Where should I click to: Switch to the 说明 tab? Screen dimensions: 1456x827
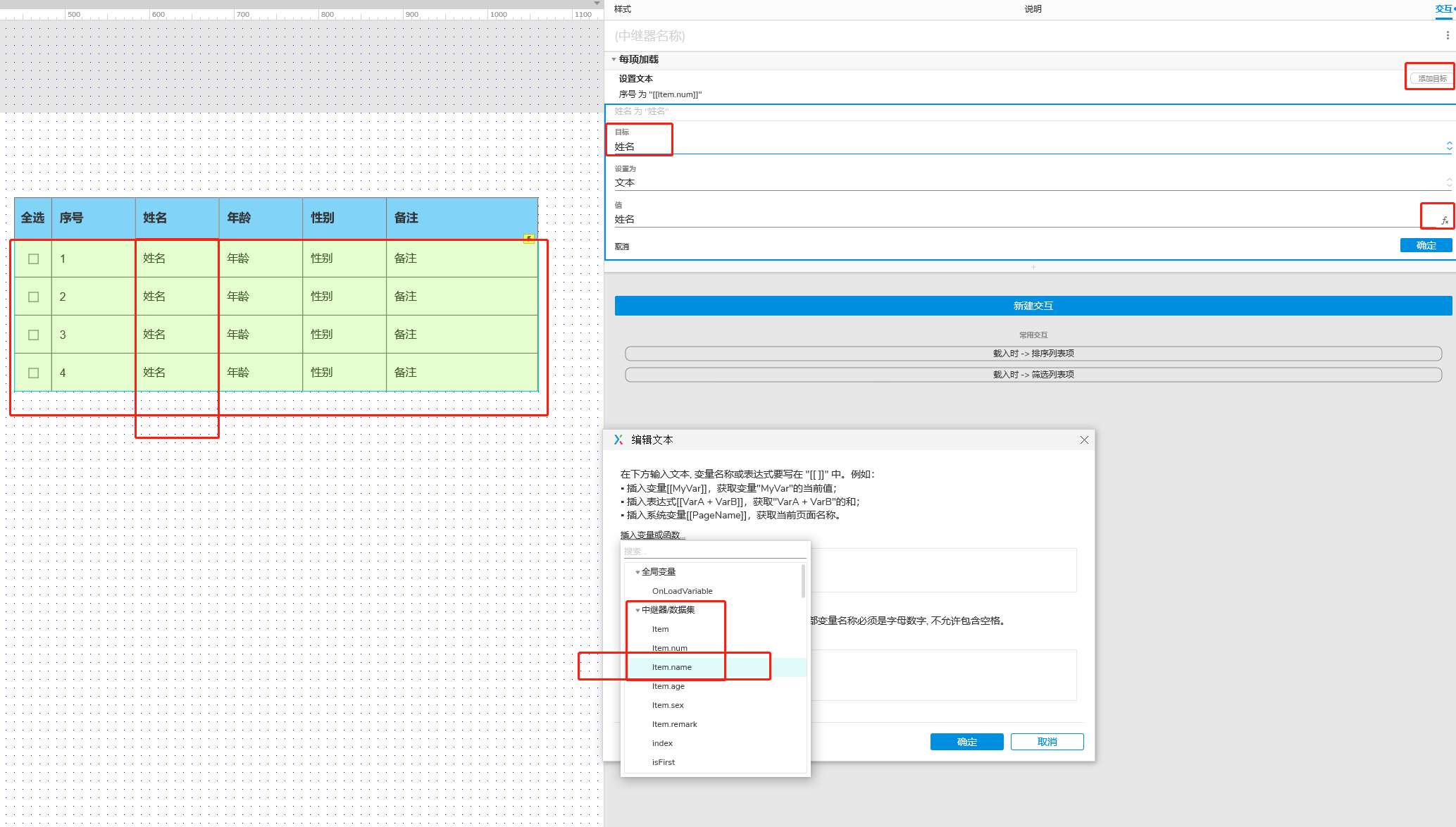[1033, 9]
